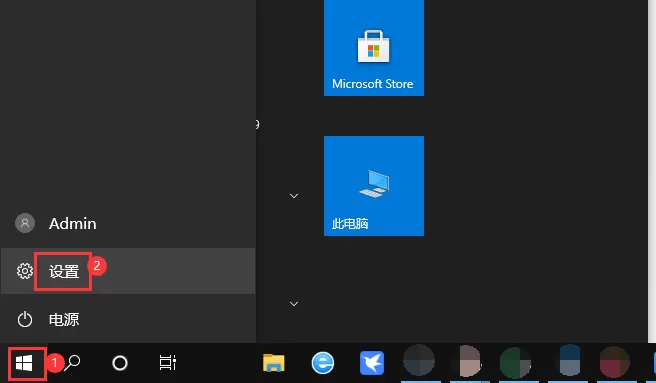Open the 电源 power menu

[x=128, y=319]
